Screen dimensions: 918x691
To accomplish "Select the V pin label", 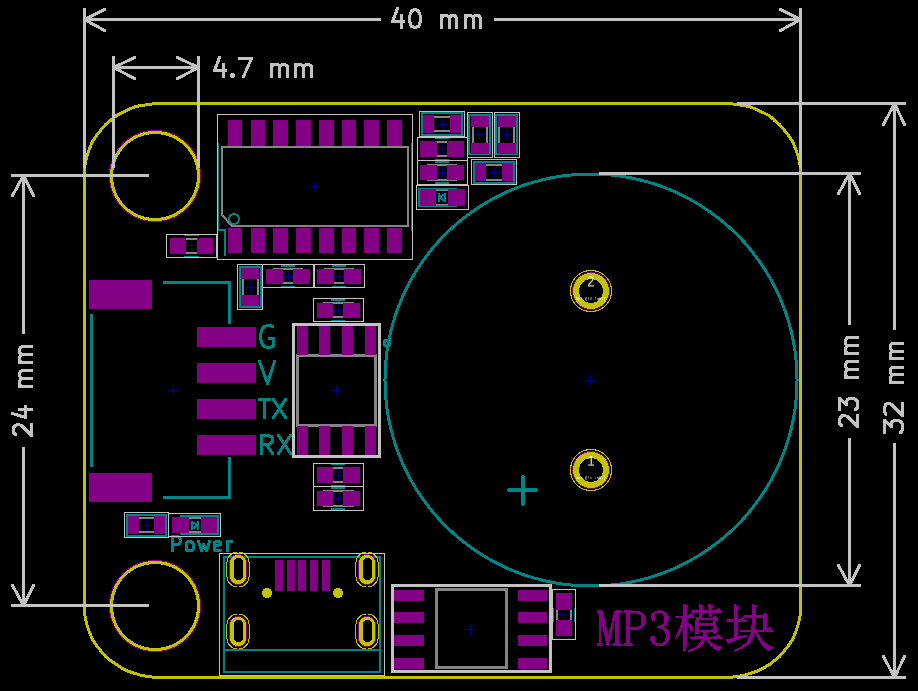I will [x=267, y=373].
